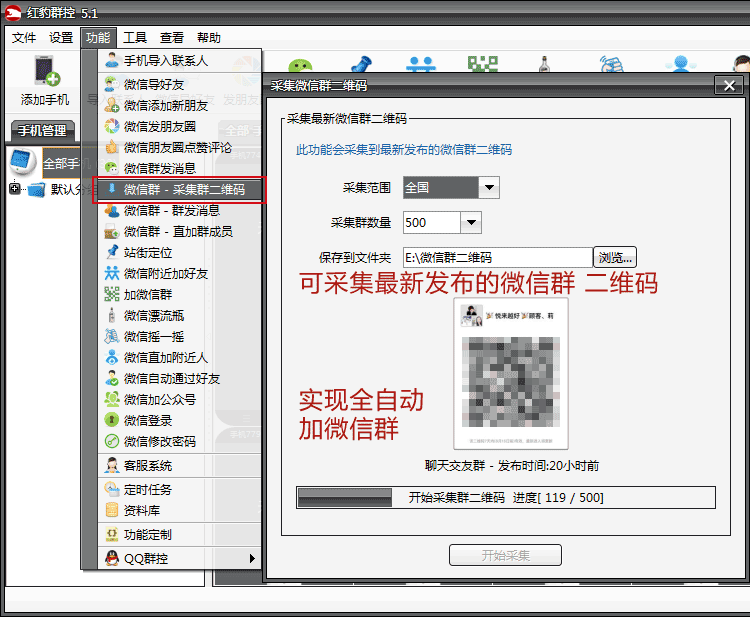The image size is (750, 617).
Task: Click the 此功能会采集到最新发布的微信群二维码 text
Action: [404, 150]
